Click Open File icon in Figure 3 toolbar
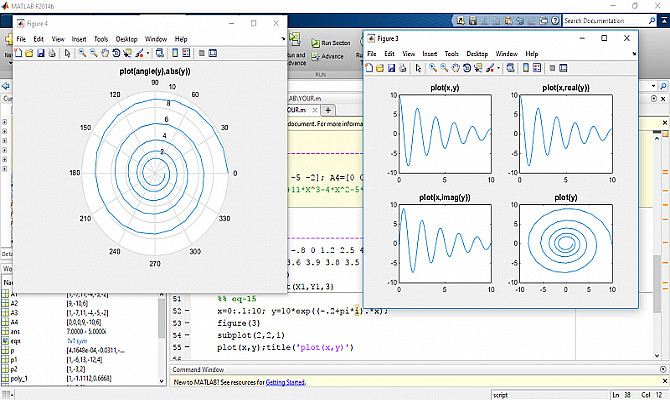 380,68
